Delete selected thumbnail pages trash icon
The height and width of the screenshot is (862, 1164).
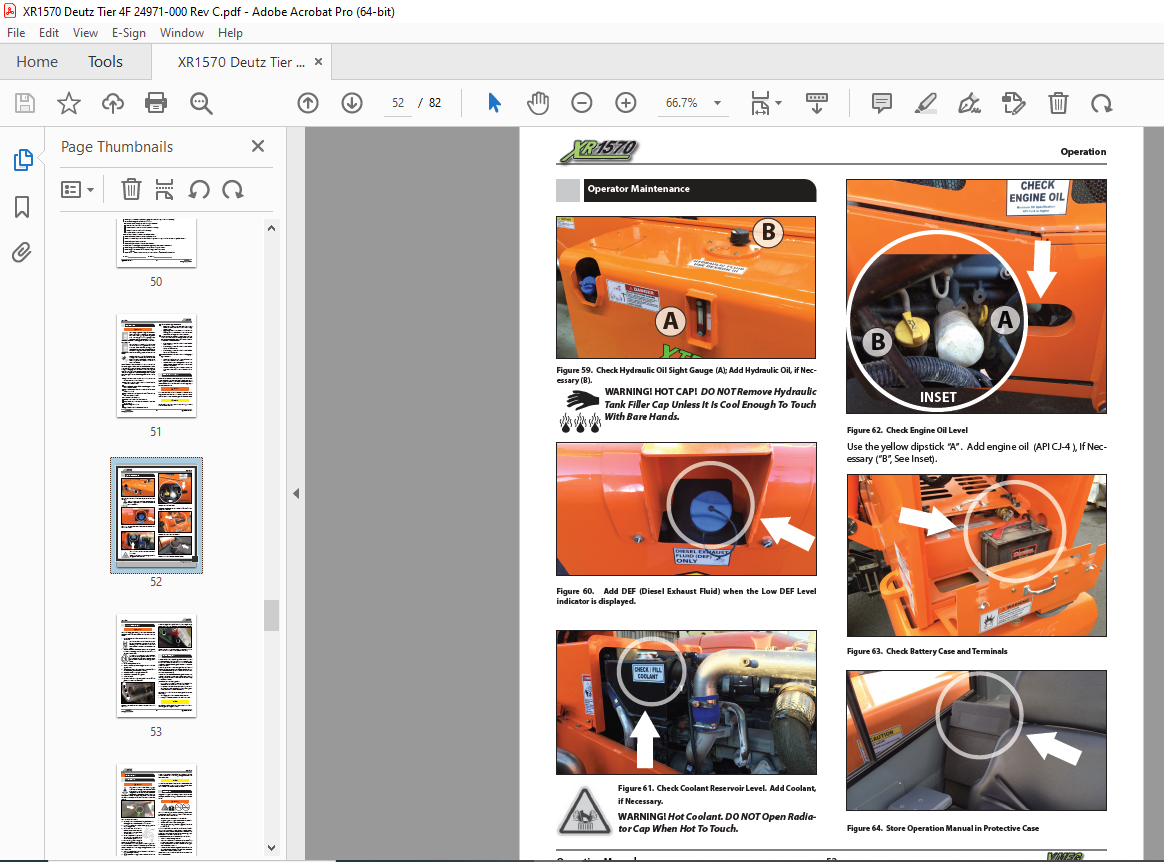[131, 189]
